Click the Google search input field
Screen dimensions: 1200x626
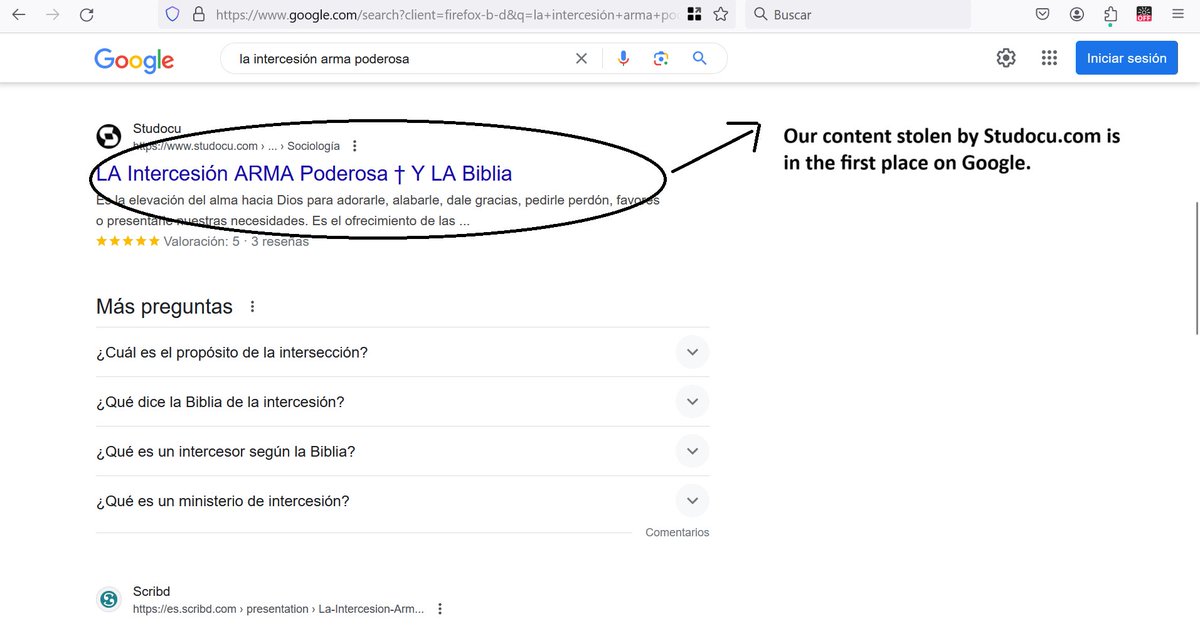pyautogui.click(x=400, y=59)
